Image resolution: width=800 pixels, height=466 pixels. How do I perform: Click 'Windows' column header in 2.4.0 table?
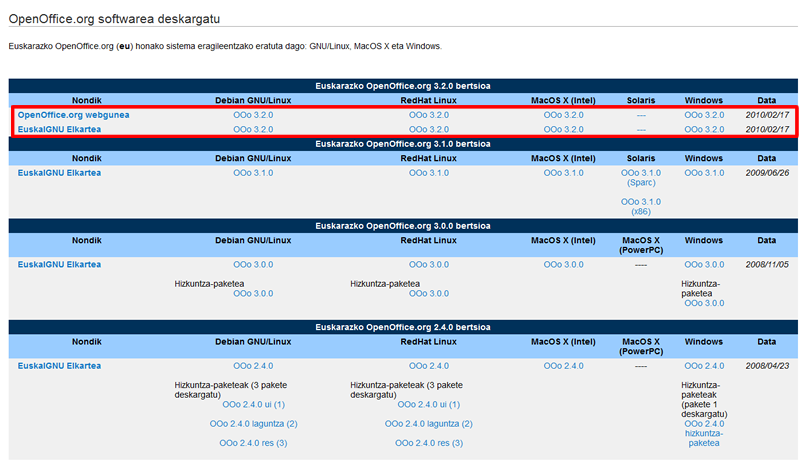[704, 341]
